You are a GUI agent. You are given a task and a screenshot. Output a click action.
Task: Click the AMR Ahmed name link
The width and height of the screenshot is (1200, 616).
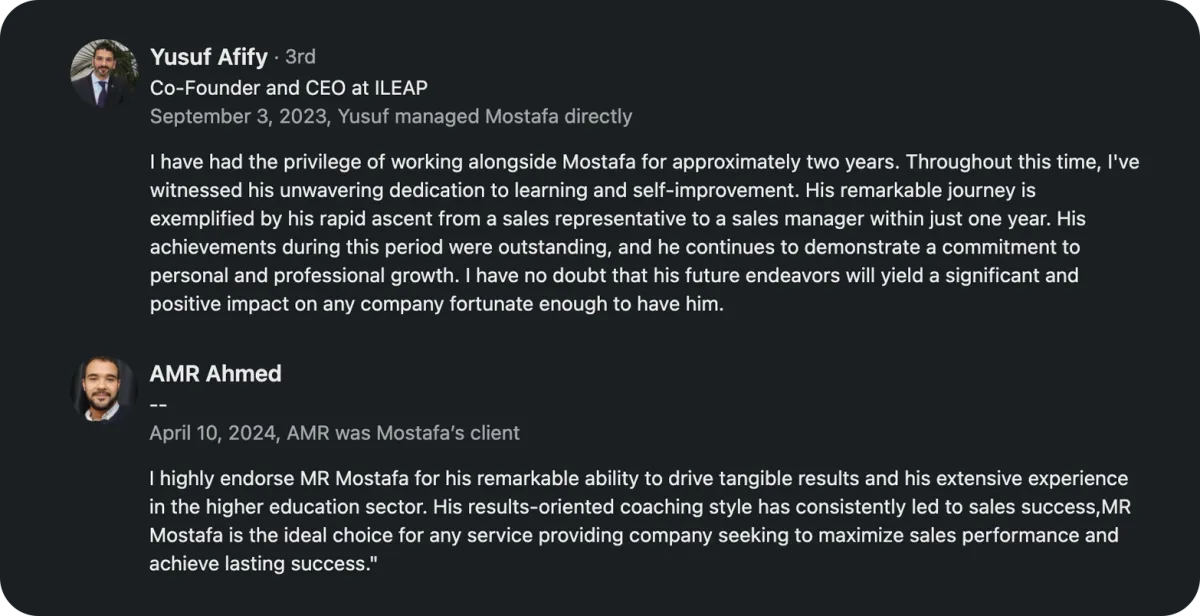click(215, 374)
